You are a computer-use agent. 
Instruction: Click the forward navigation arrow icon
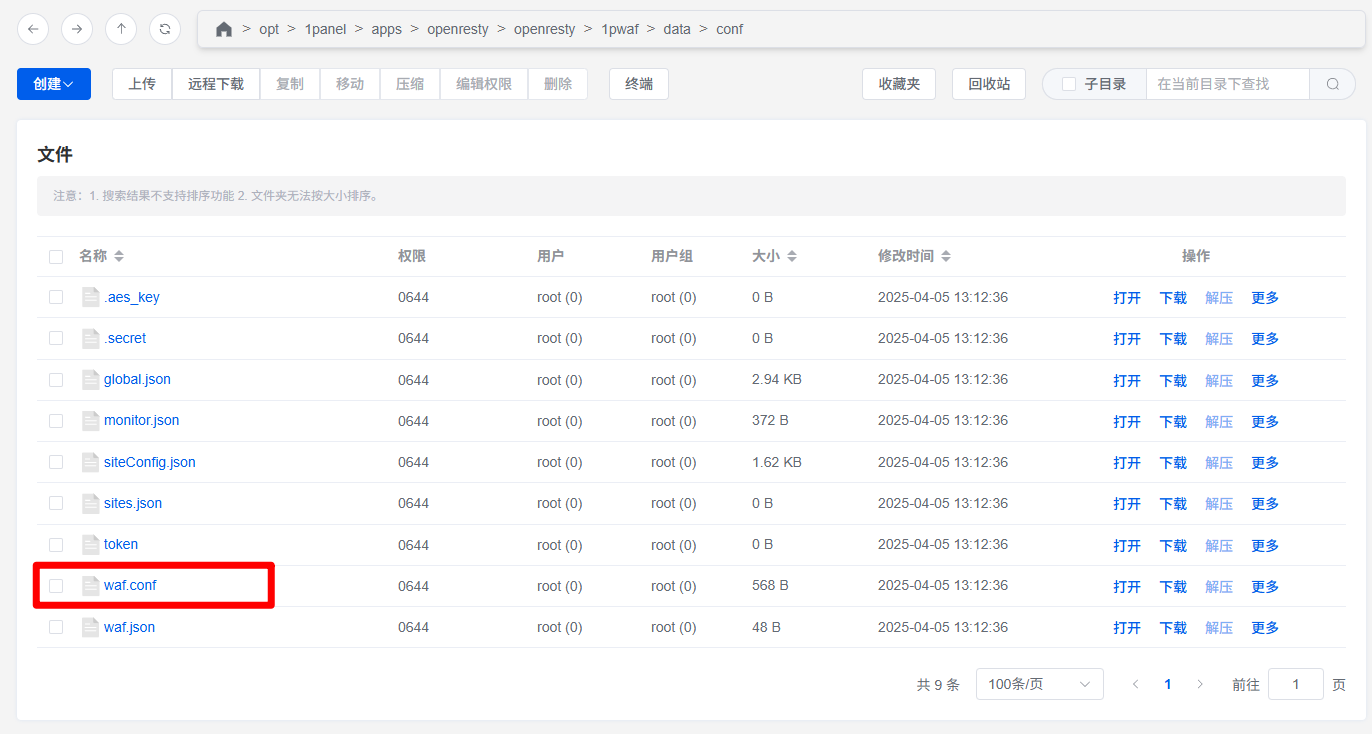coord(77,29)
